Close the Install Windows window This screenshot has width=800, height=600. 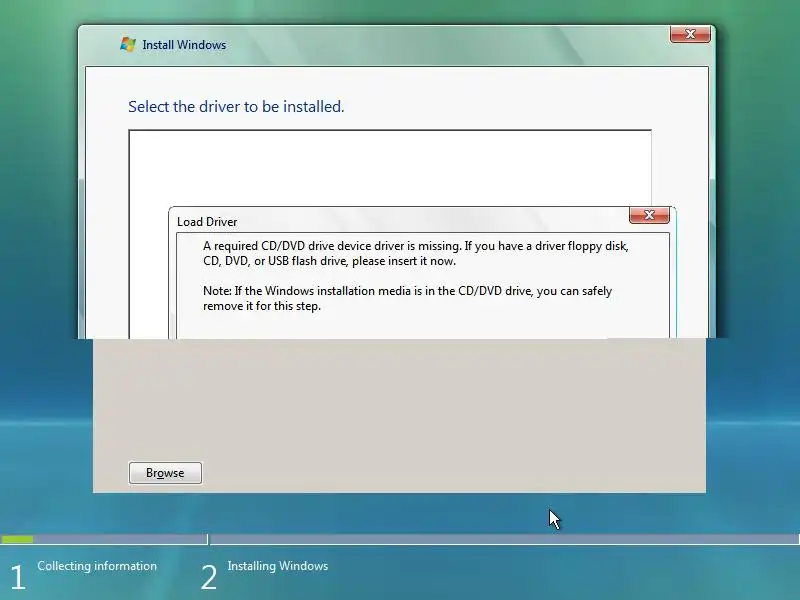click(690, 34)
